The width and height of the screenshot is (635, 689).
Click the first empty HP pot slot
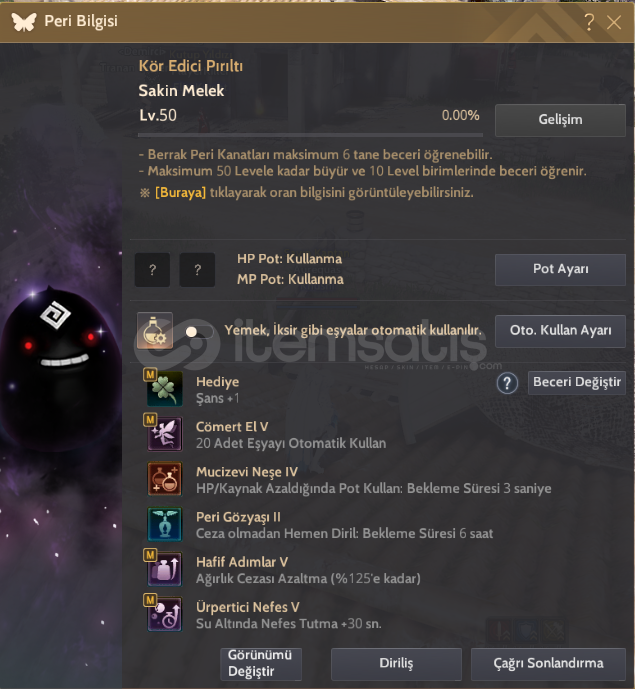tap(152, 270)
